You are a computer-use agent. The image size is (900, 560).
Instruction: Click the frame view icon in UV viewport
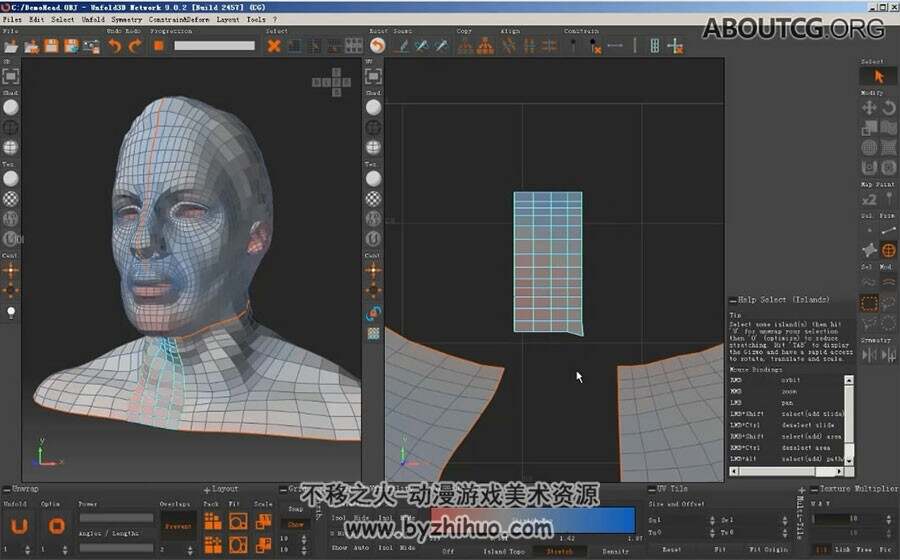[x=373, y=76]
